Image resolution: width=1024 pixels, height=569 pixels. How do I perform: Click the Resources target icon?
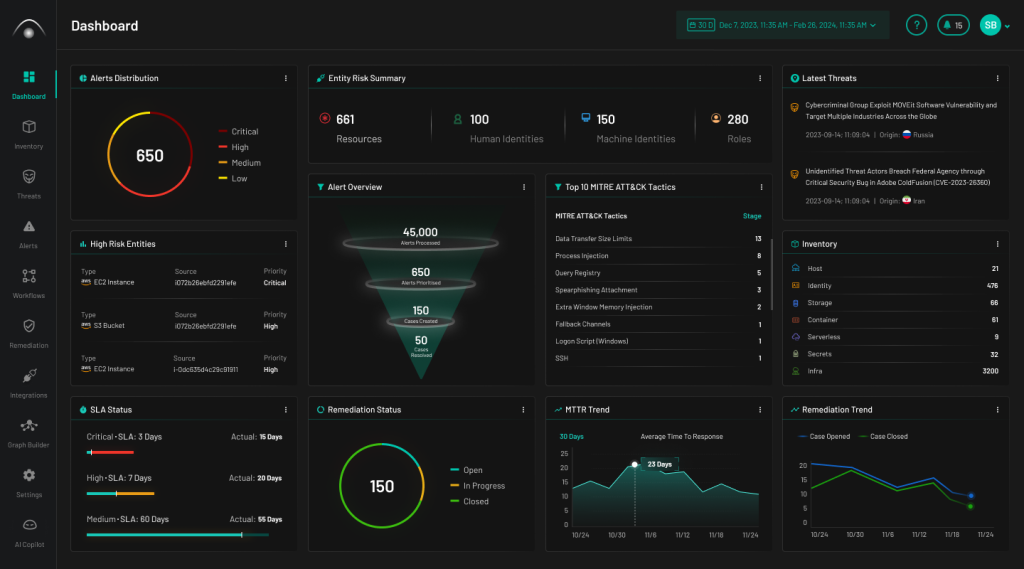click(325, 118)
